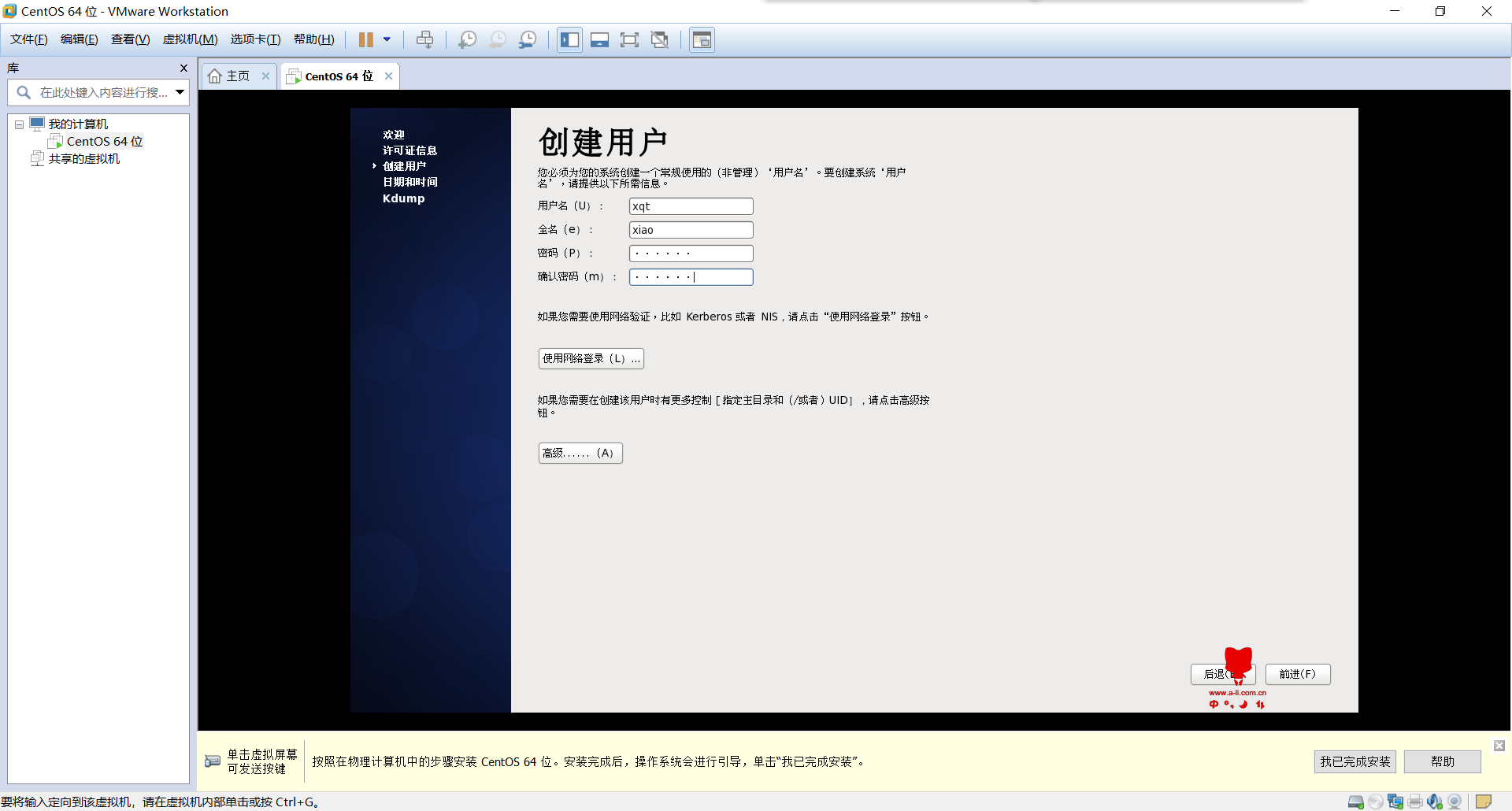Click the CD/DVD drive status icon
The width and height of the screenshot is (1512, 811).
tap(1376, 802)
